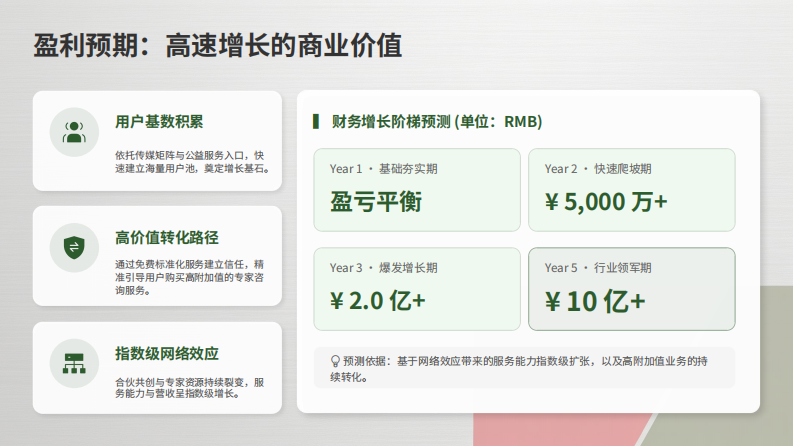
Task: Select the heading 用户基数积累
Action: click(159, 122)
